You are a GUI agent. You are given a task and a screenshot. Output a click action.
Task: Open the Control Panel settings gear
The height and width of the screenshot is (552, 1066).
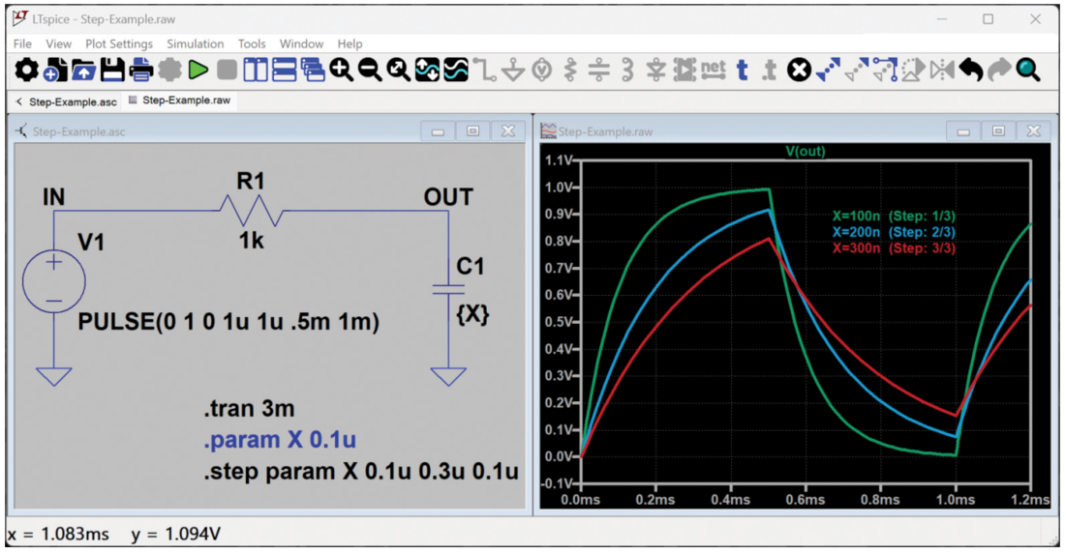click(x=27, y=69)
